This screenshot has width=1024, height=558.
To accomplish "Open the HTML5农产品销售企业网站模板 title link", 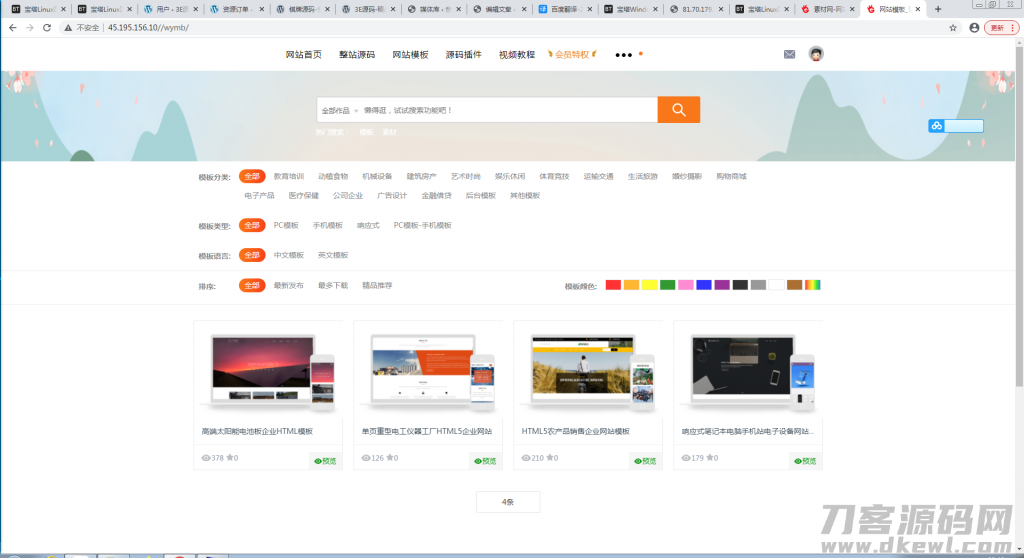I will point(575,431).
